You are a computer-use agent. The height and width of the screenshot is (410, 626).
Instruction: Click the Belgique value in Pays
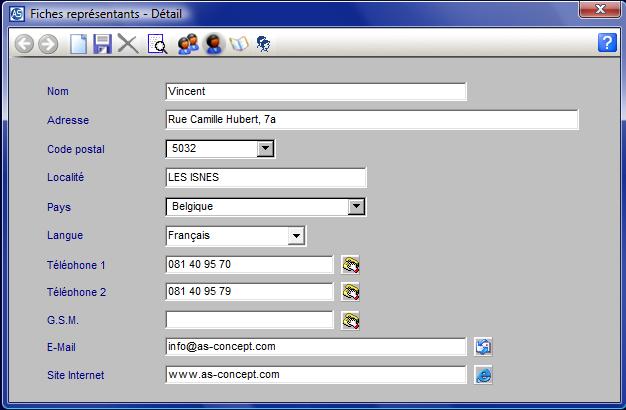click(192, 206)
